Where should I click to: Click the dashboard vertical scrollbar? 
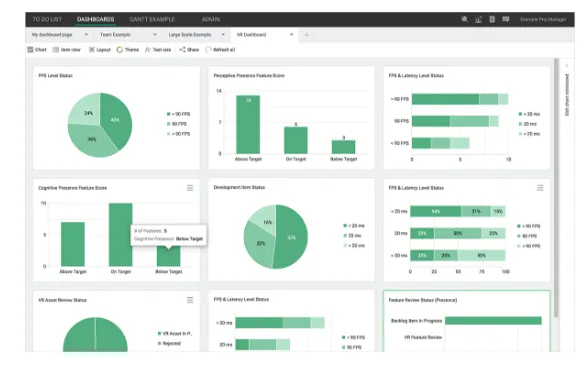coord(556,188)
